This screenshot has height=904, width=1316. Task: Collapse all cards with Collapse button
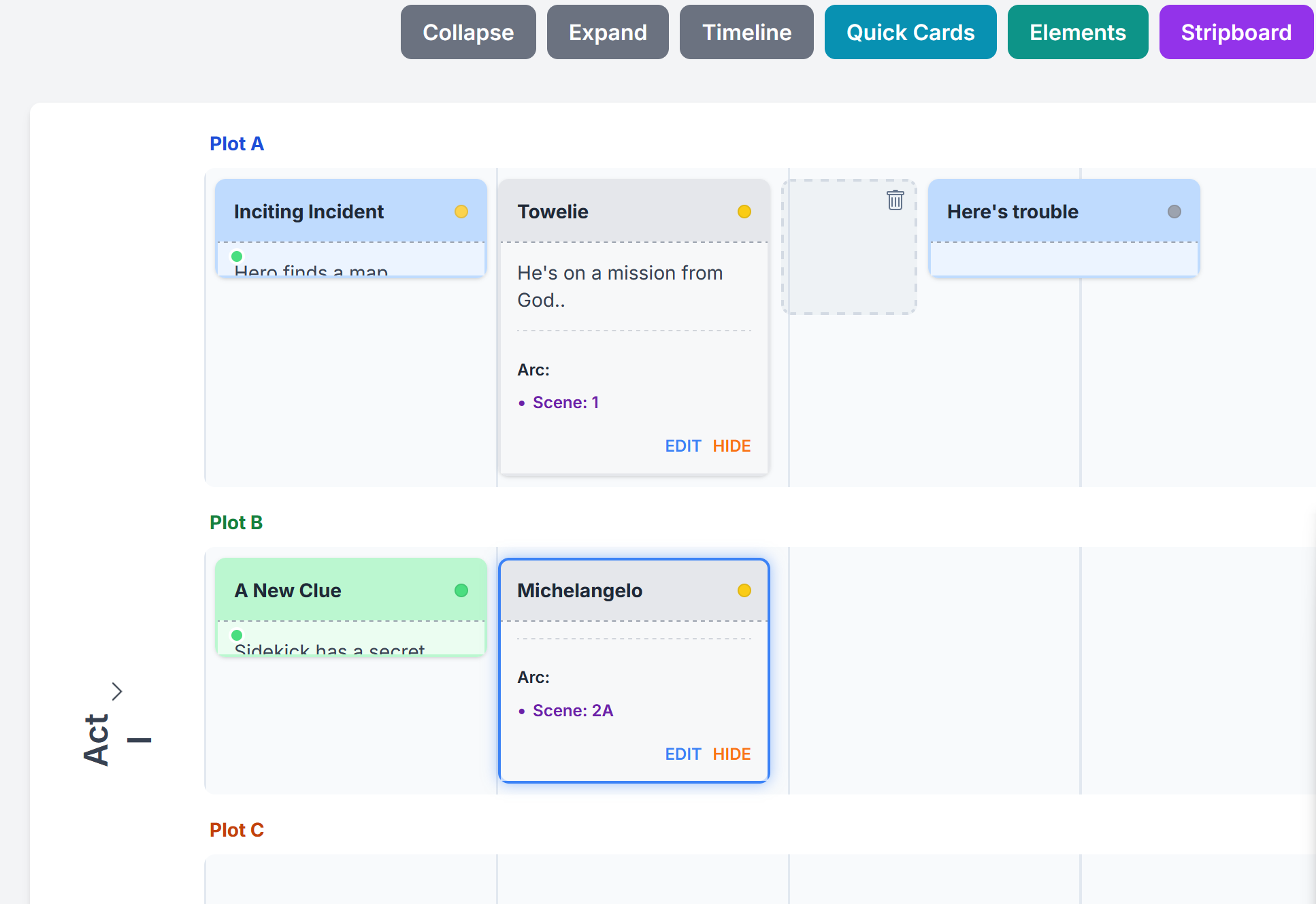pos(468,33)
